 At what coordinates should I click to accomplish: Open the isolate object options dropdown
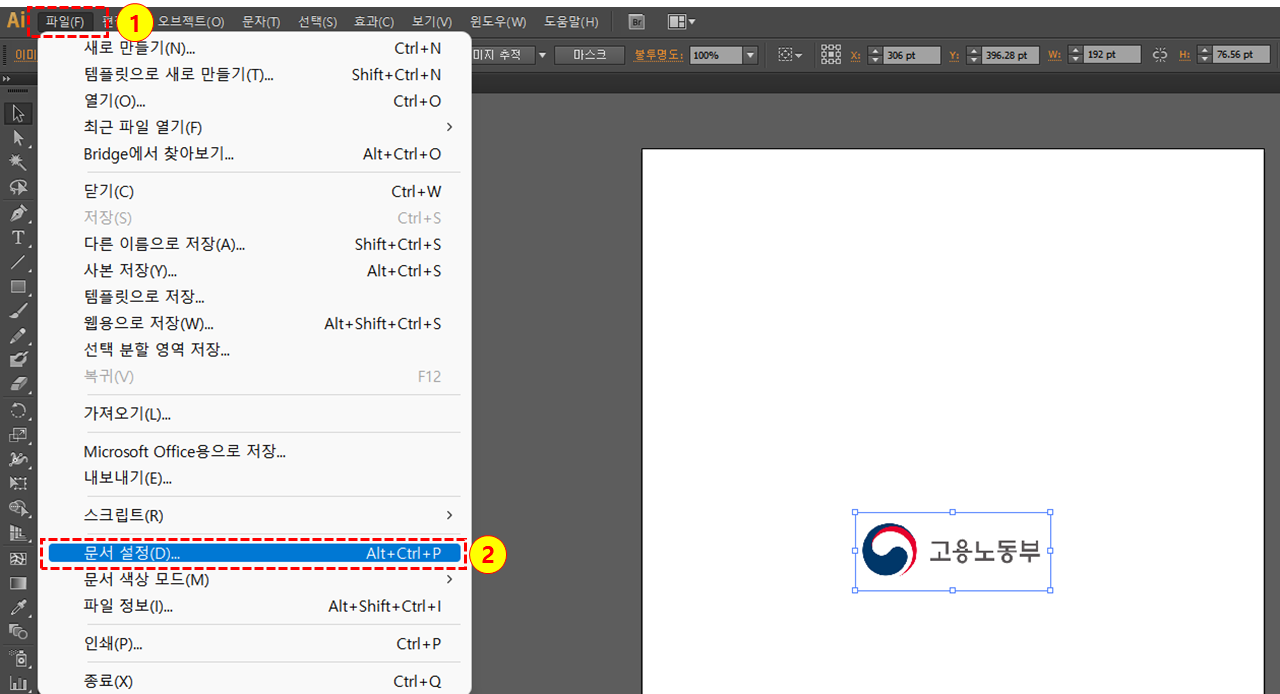[790, 55]
